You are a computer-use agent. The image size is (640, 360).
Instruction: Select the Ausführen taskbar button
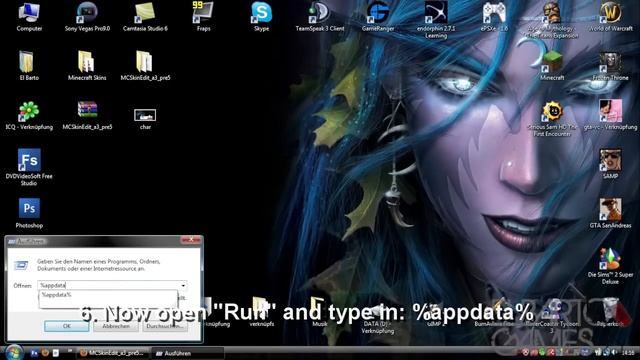(x=188, y=353)
